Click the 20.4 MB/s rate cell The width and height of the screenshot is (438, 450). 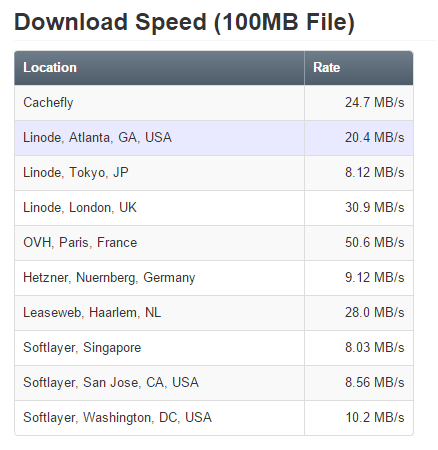pyautogui.click(x=359, y=138)
